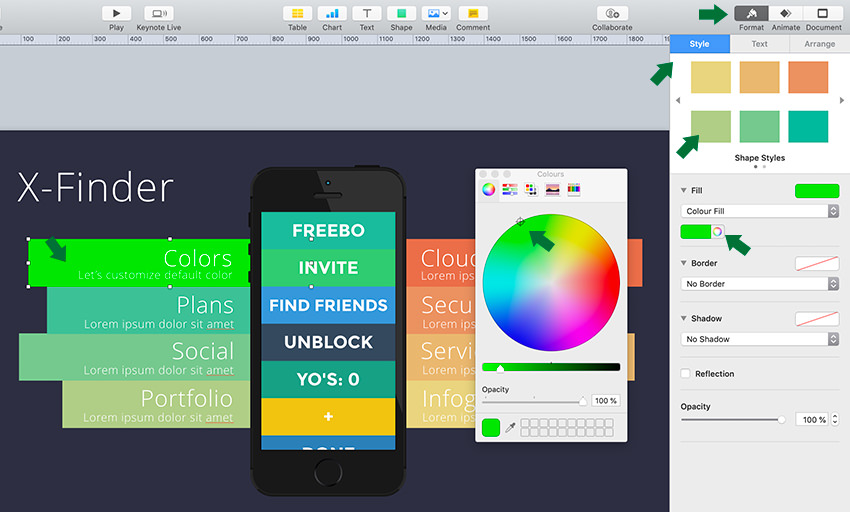Select colour wheel mode in Colours window

(488, 189)
